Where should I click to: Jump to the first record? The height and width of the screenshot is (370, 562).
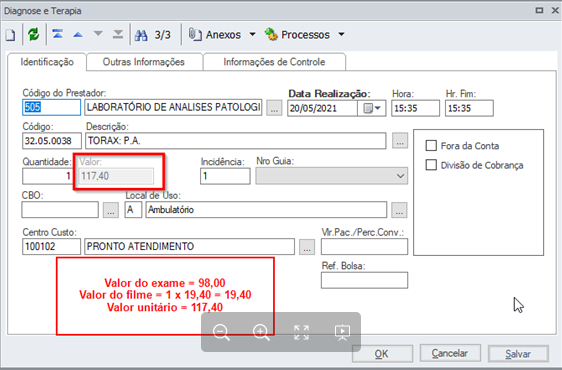click(58, 34)
